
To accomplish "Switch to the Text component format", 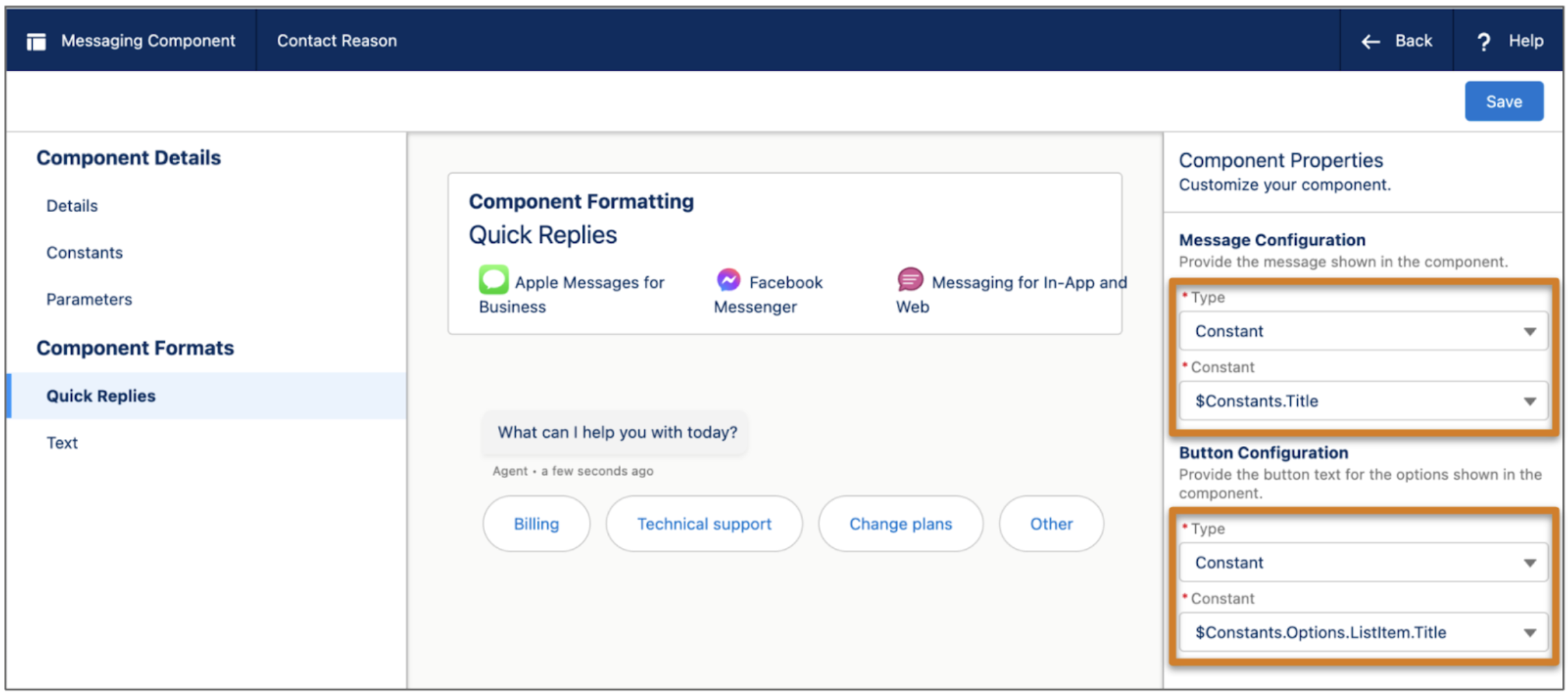I will click(x=62, y=443).
